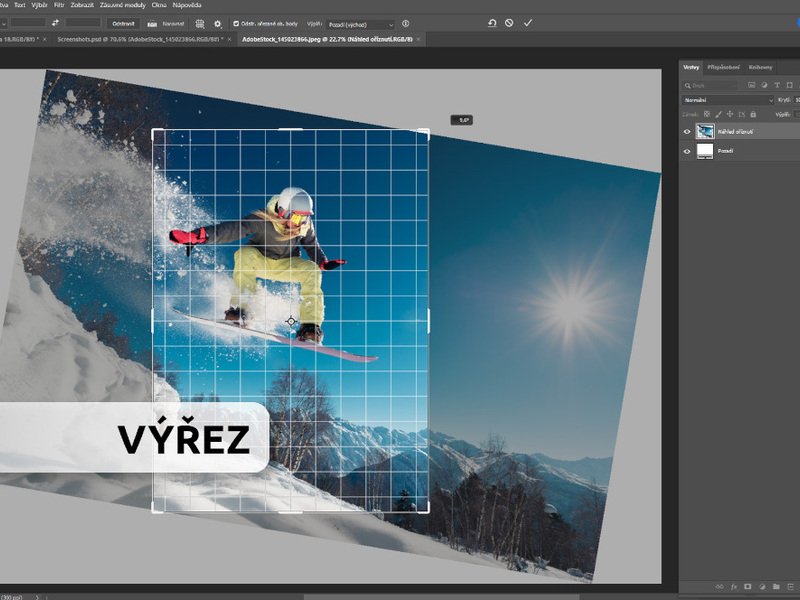The width and height of the screenshot is (800, 600).
Task: Open the layer filter kind dropdown
Action: 710,85
